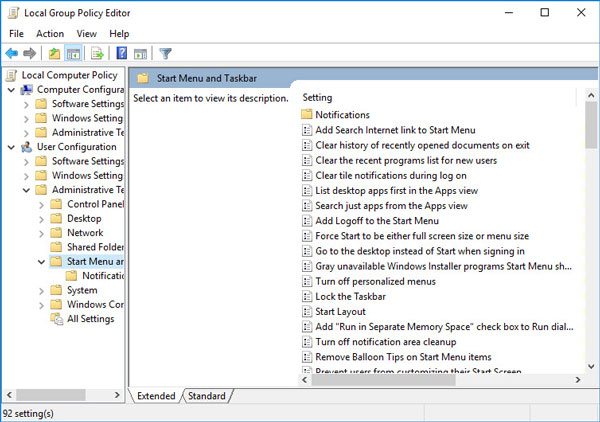The height and width of the screenshot is (422, 600).
Task: Select All Settings in the tree
Action: click(90, 319)
